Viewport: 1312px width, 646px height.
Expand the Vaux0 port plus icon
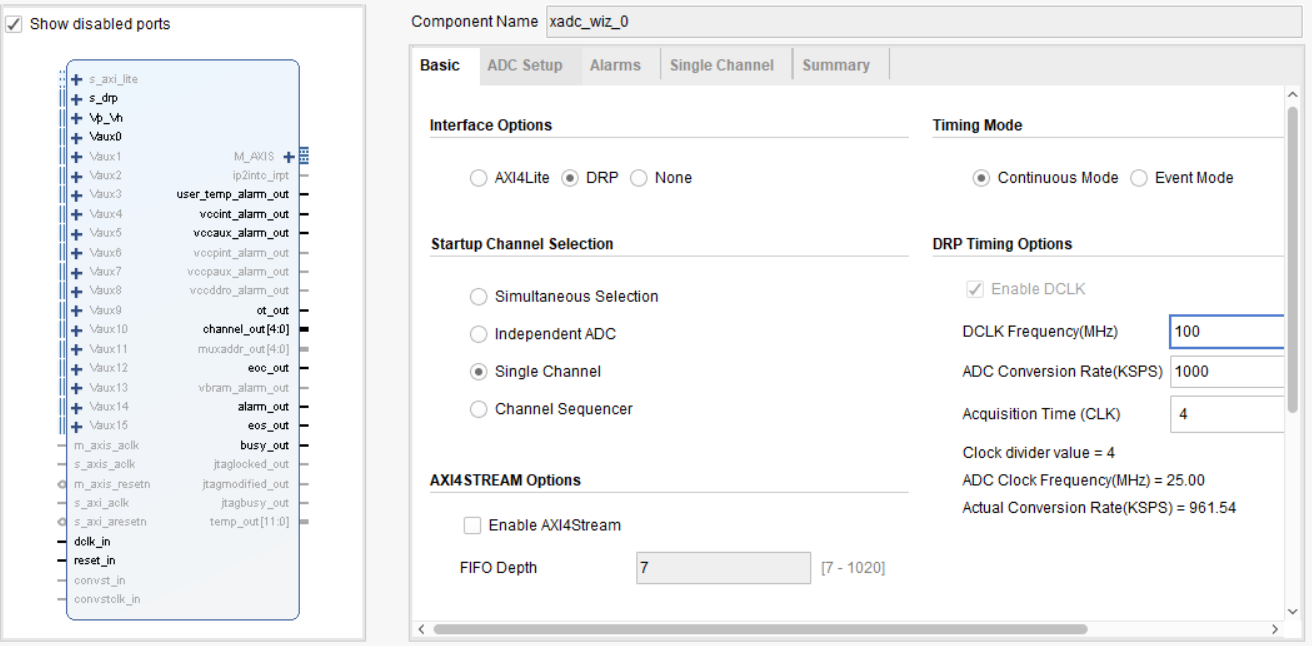tap(77, 136)
